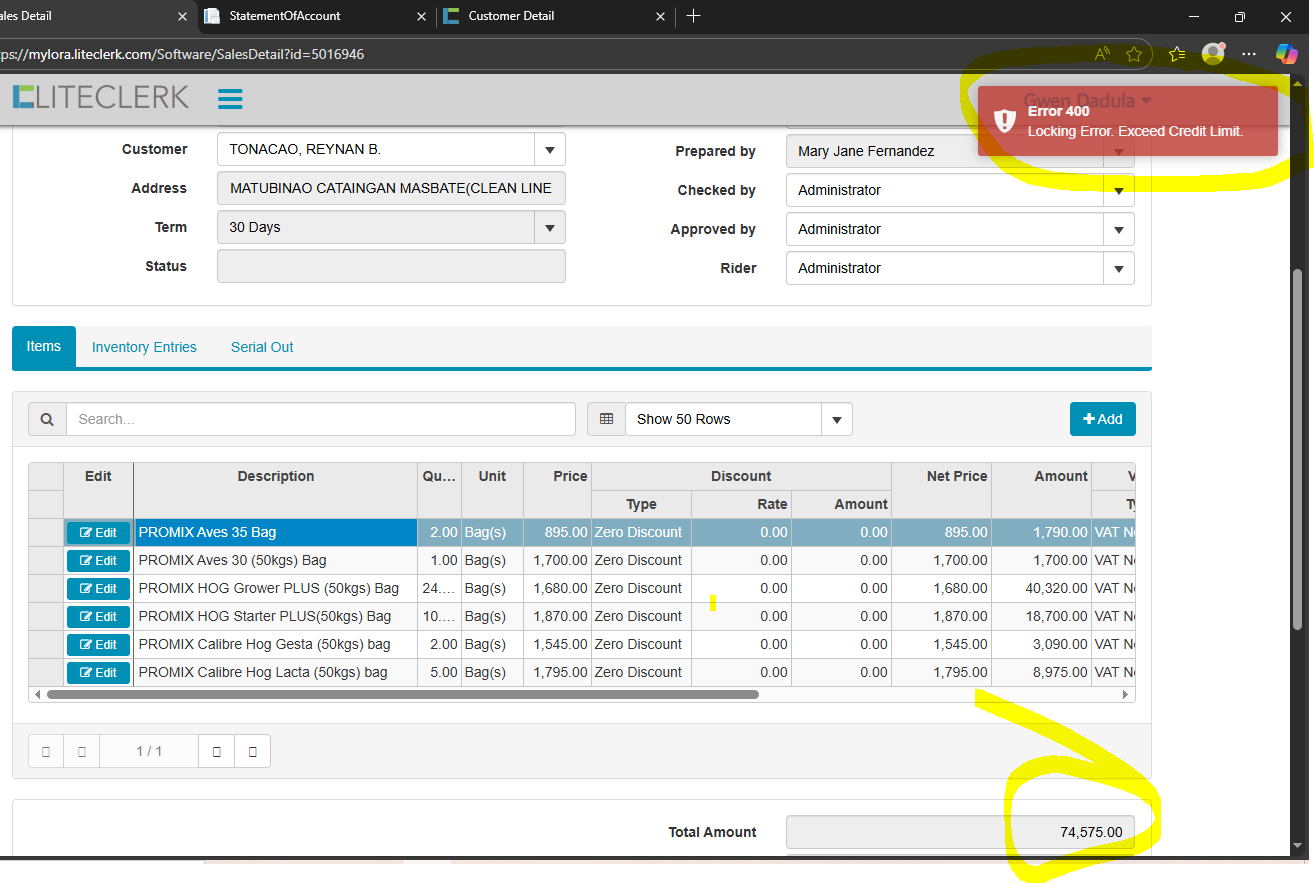Click browser favorites star icon
The height and width of the screenshot is (883, 1314).
[1133, 54]
